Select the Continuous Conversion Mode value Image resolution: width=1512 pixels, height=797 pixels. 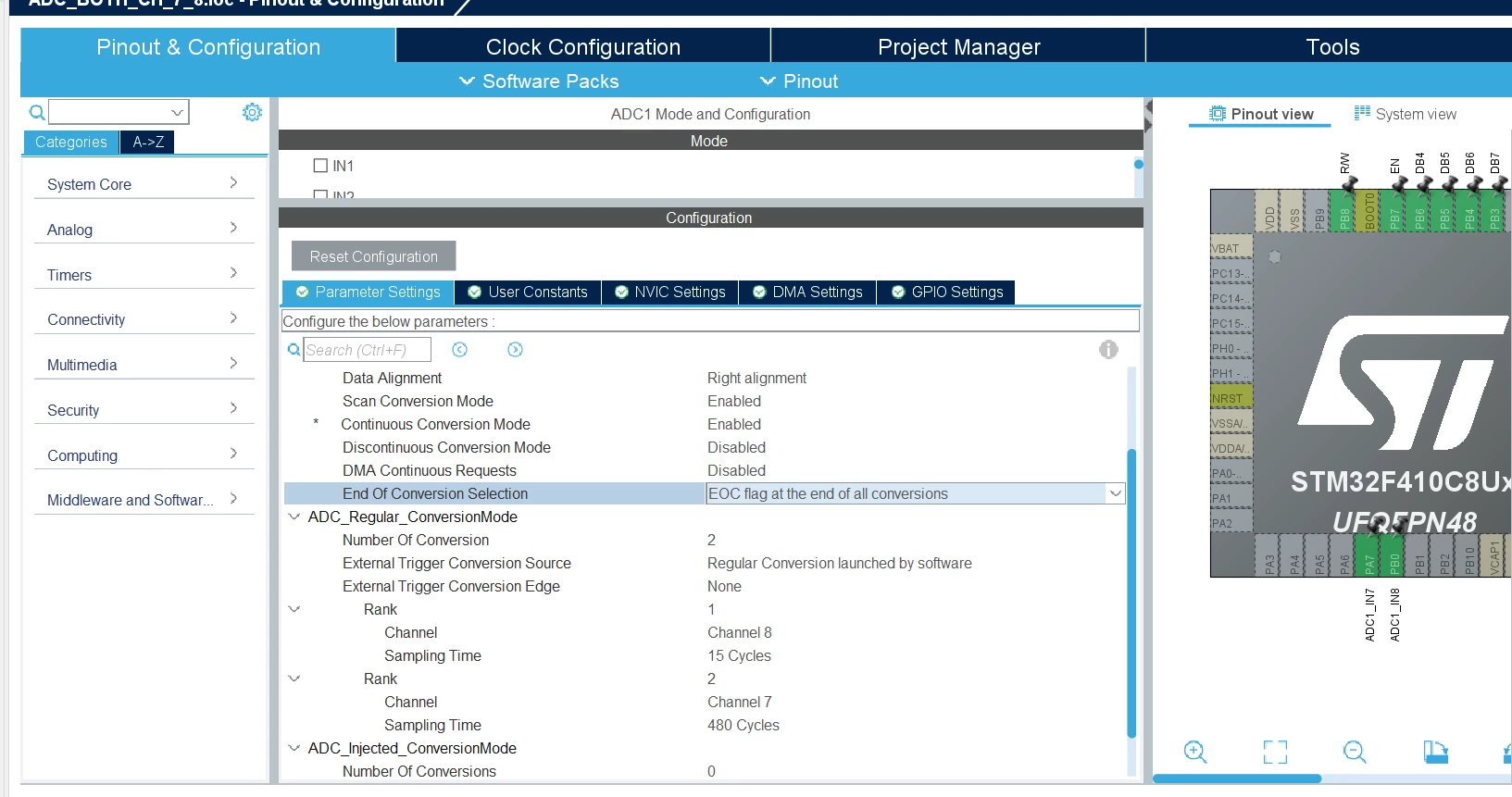coord(734,424)
